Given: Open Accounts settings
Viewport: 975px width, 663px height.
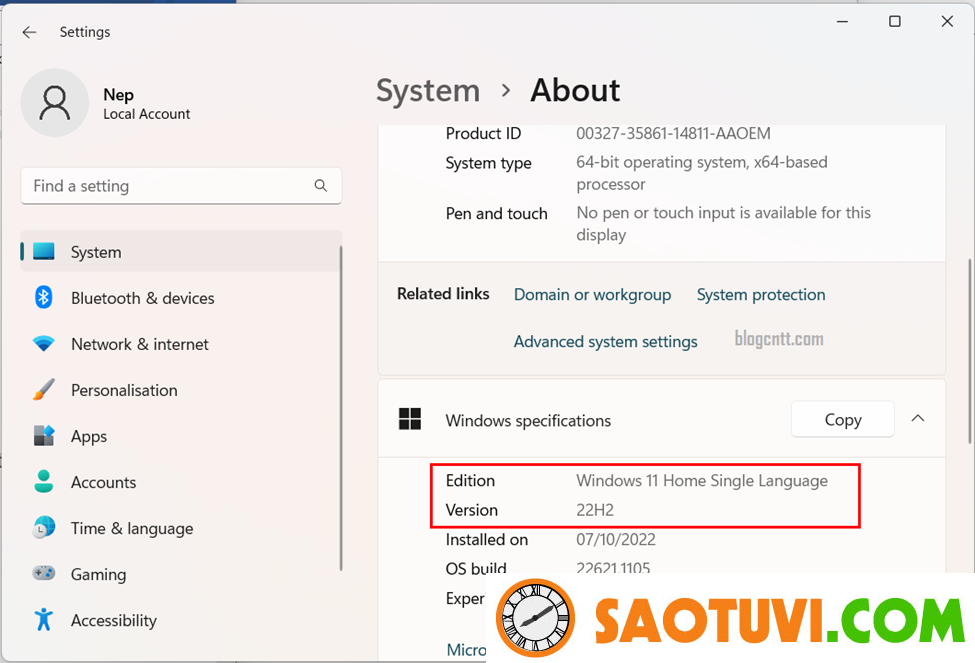Looking at the screenshot, I should (181, 481).
